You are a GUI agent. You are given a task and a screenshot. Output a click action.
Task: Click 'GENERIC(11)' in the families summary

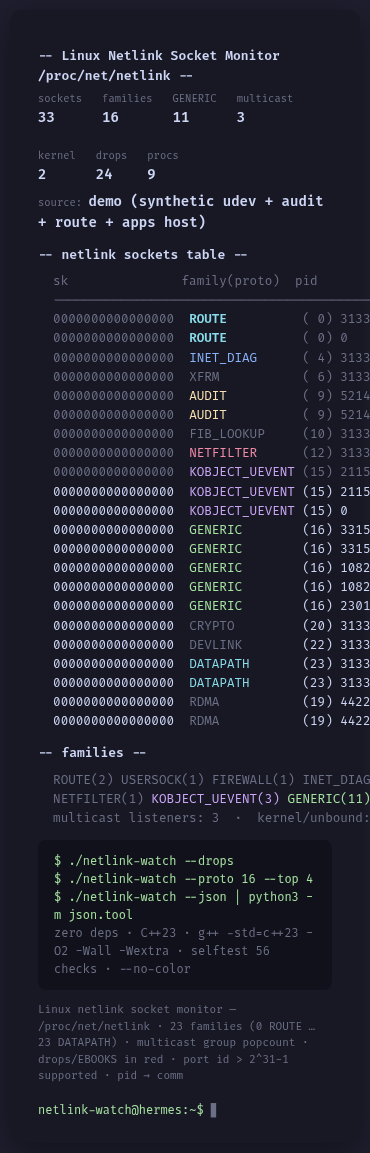click(328, 799)
